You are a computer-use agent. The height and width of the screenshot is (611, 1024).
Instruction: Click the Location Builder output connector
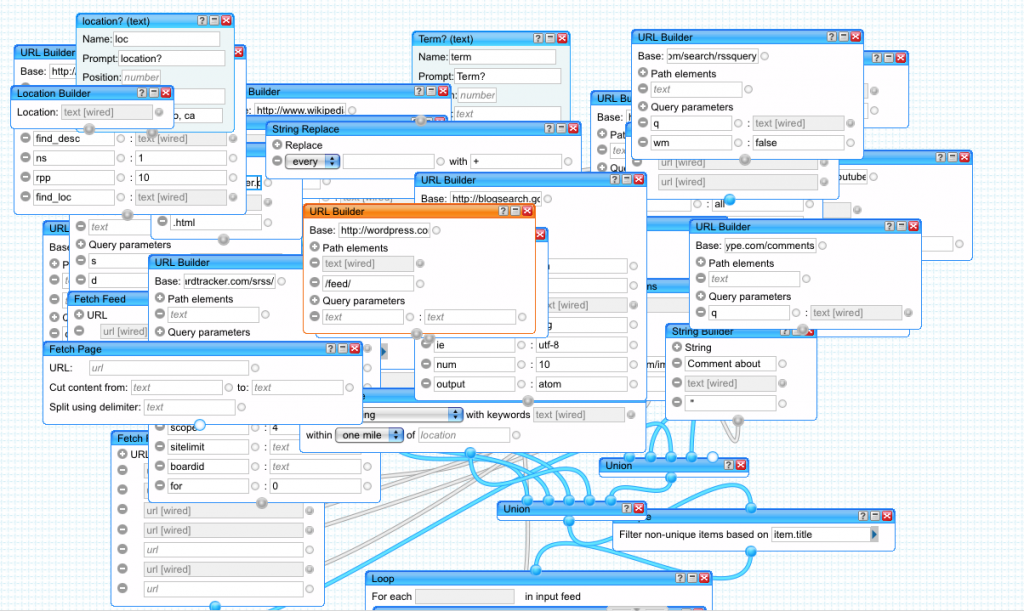point(89,129)
